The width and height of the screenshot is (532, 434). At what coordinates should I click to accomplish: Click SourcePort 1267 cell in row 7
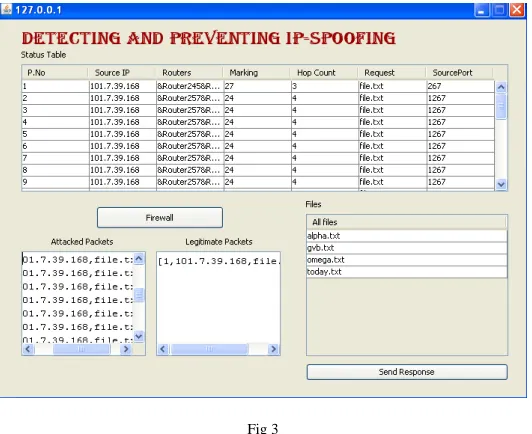point(460,158)
